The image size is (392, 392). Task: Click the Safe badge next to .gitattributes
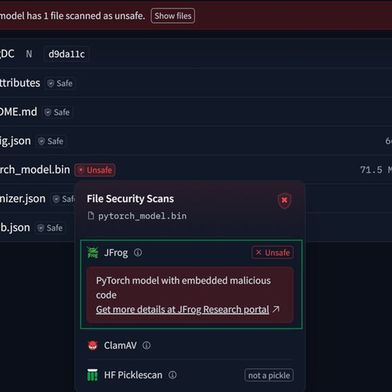click(x=60, y=83)
